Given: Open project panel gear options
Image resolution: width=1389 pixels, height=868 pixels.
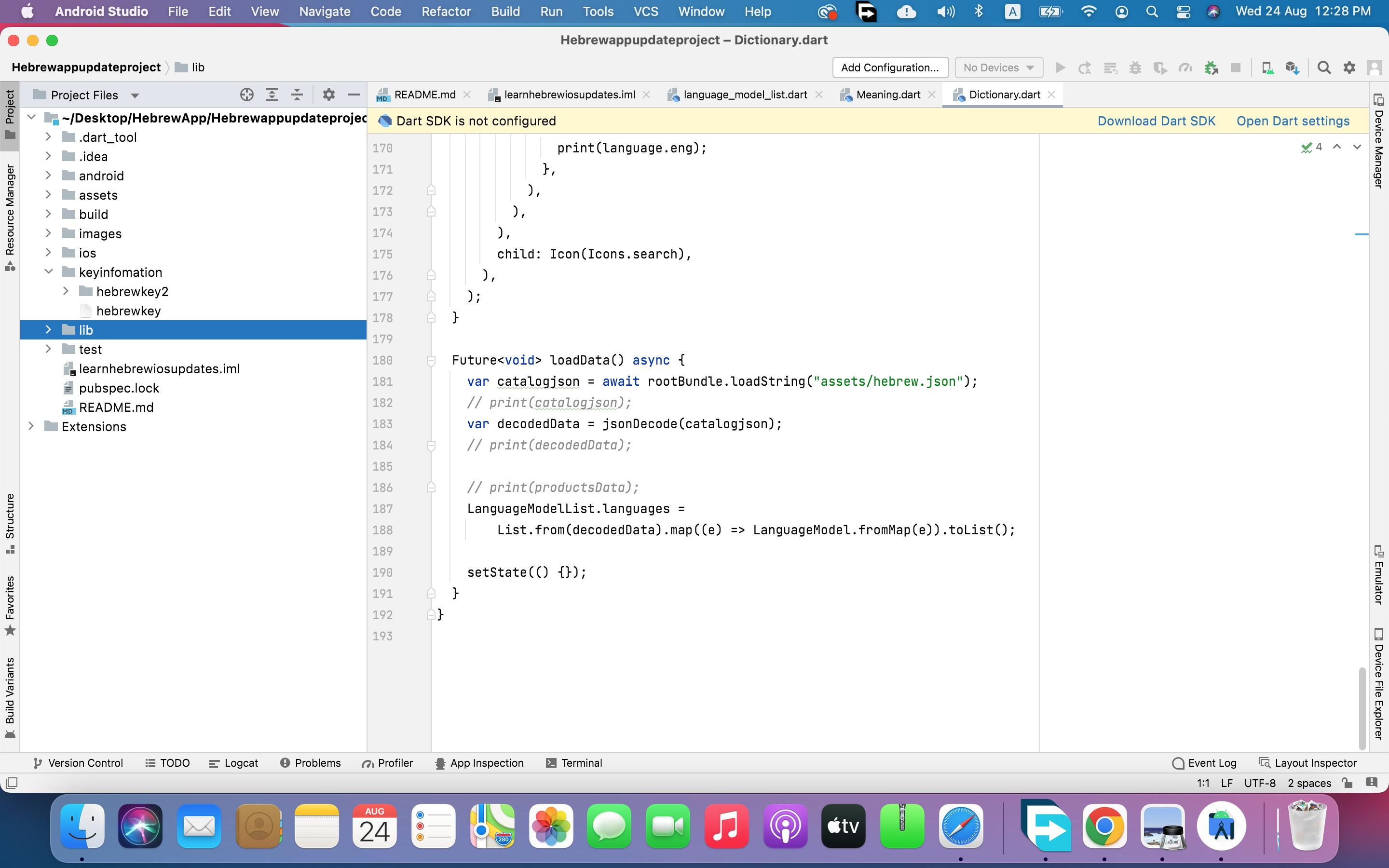Looking at the screenshot, I should coord(328,95).
